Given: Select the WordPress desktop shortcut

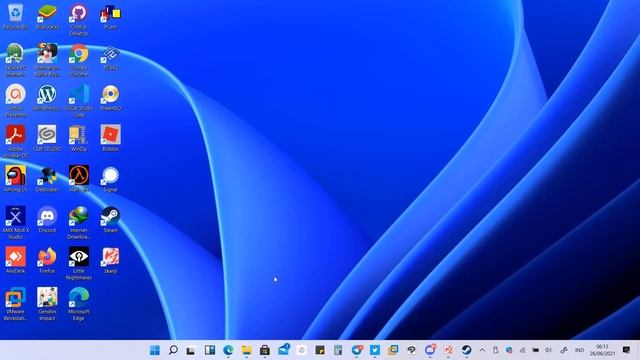Looking at the screenshot, I should pos(47,97).
